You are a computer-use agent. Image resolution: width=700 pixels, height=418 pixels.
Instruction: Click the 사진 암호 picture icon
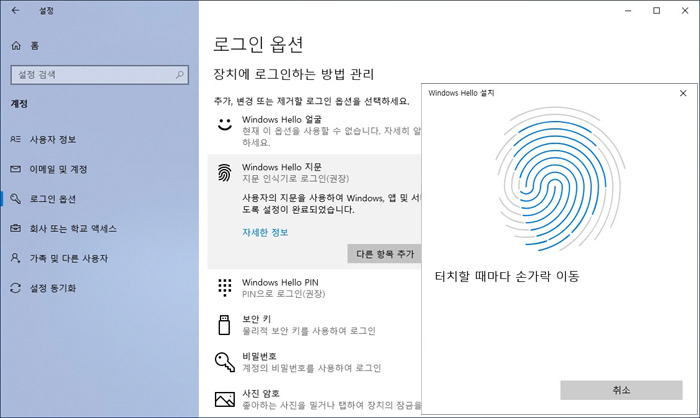(x=225, y=399)
